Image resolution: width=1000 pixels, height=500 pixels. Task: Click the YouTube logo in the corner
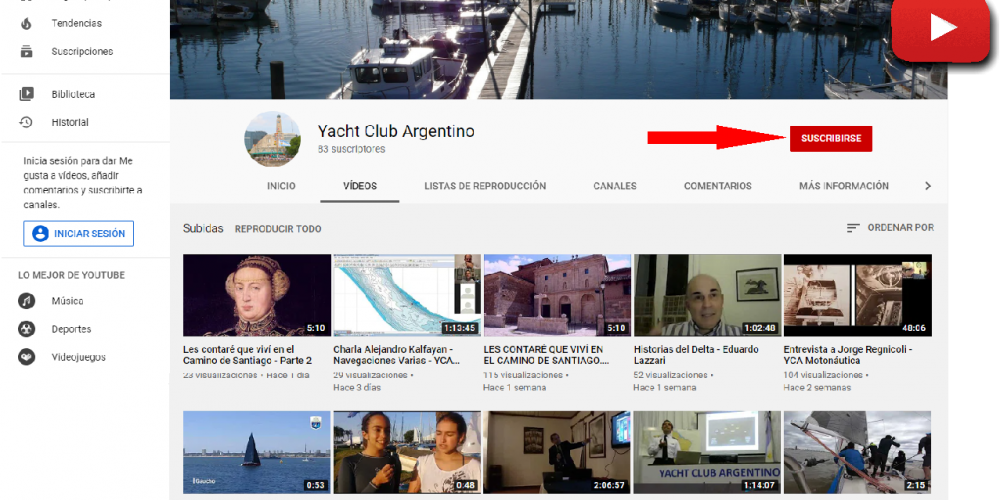939,30
